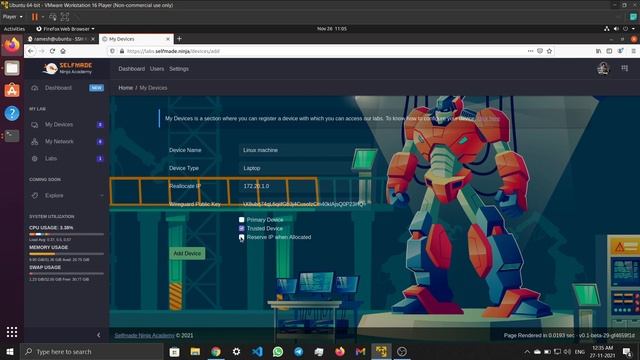Screen dimensions: 640x360
Task: Open VMware power options dropdown arrow
Action: tap(43, 17)
